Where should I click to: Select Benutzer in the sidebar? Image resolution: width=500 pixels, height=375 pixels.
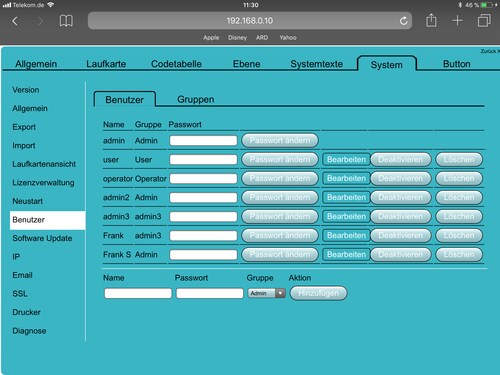click(x=47, y=220)
